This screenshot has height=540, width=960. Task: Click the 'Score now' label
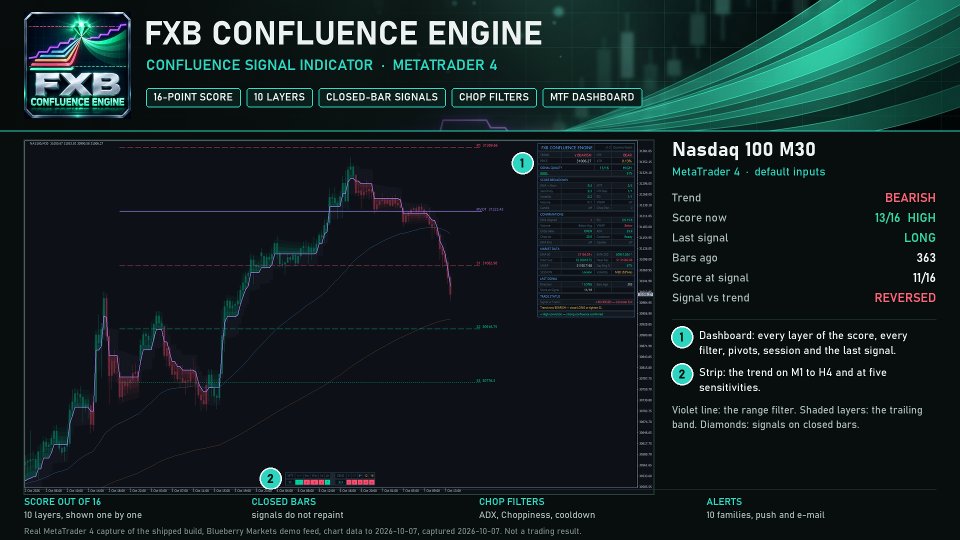pos(699,218)
